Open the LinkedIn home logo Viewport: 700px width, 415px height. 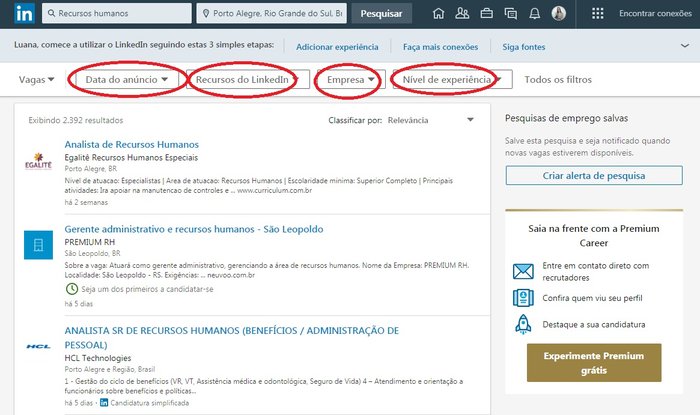pyautogui.click(x=24, y=13)
